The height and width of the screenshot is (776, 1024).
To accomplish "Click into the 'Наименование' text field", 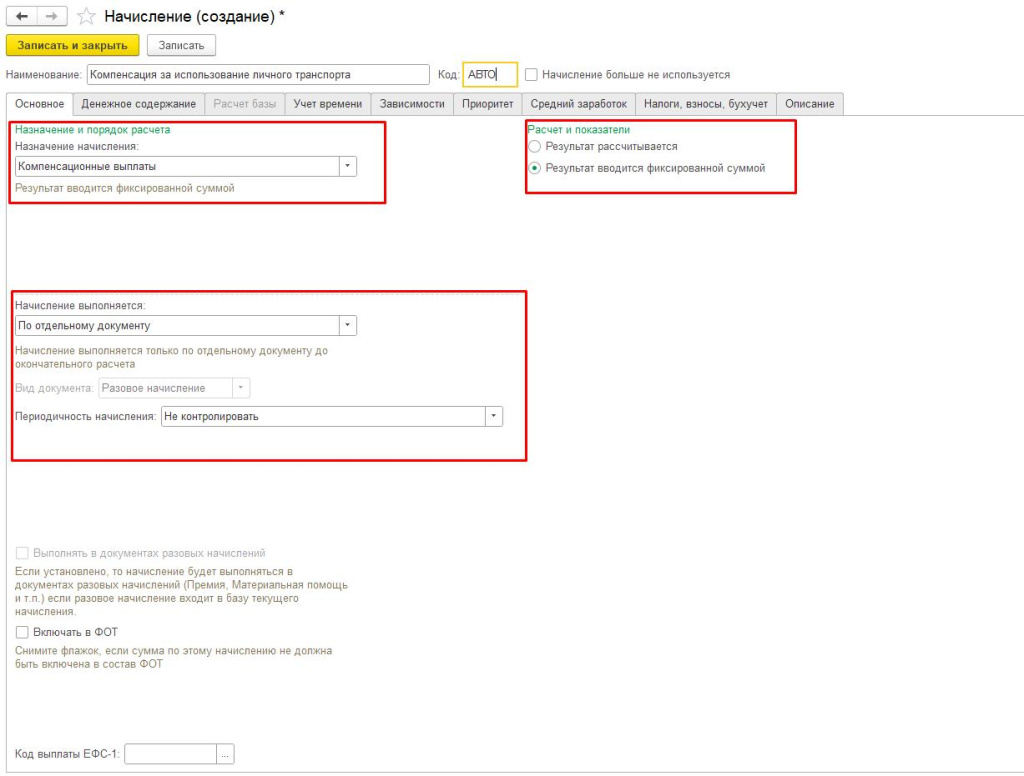I will [257, 75].
